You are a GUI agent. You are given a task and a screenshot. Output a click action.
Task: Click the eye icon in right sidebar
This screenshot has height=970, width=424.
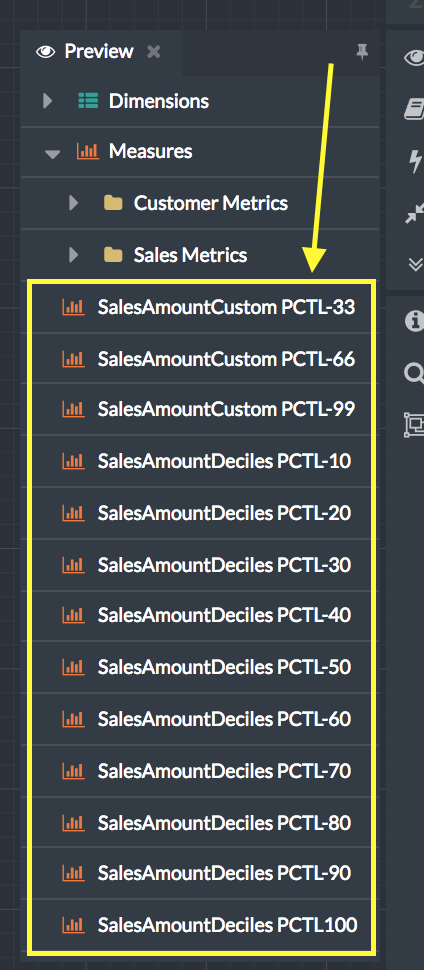tap(415, 58)
